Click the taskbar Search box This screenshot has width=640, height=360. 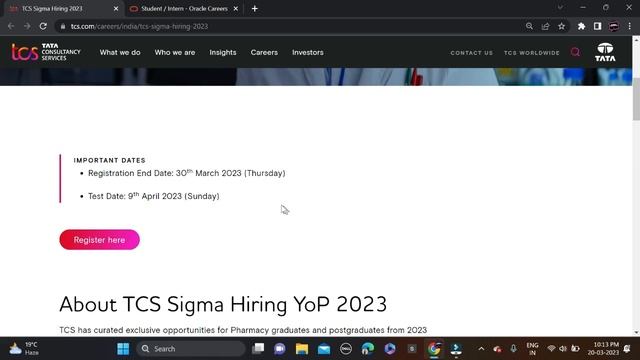[x=191, y=349]
